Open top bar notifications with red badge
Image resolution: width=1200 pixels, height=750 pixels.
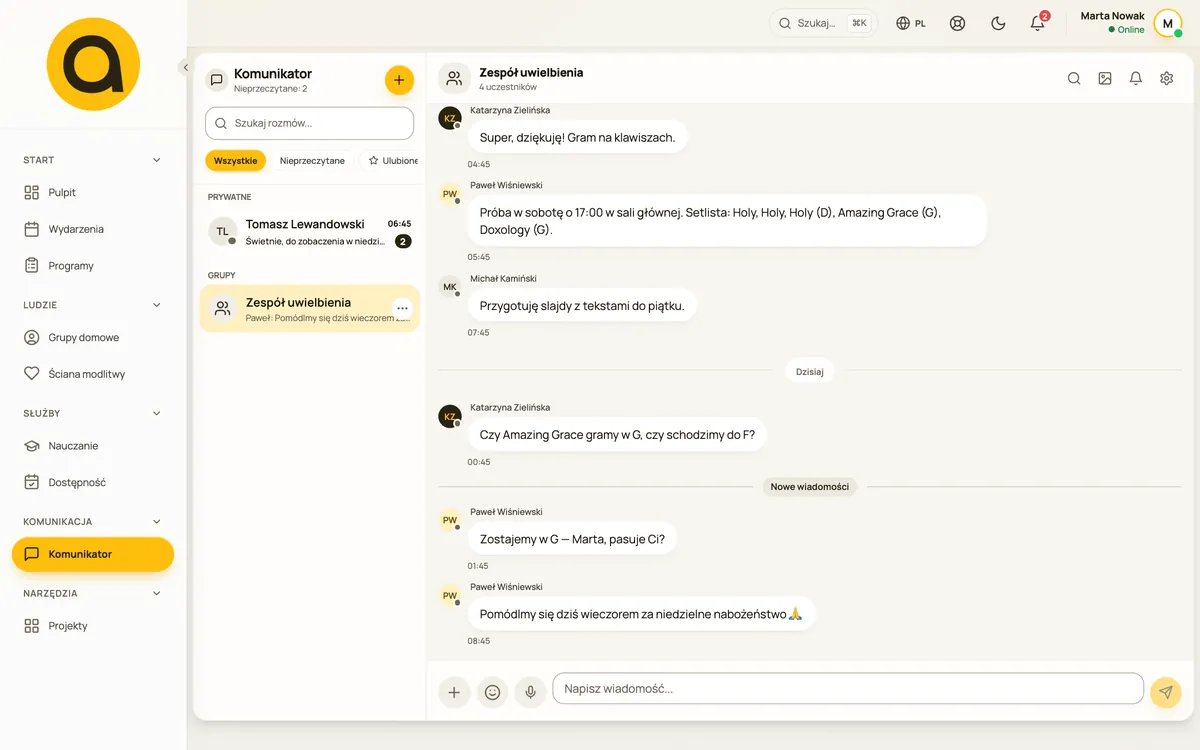pos(1038,23)
